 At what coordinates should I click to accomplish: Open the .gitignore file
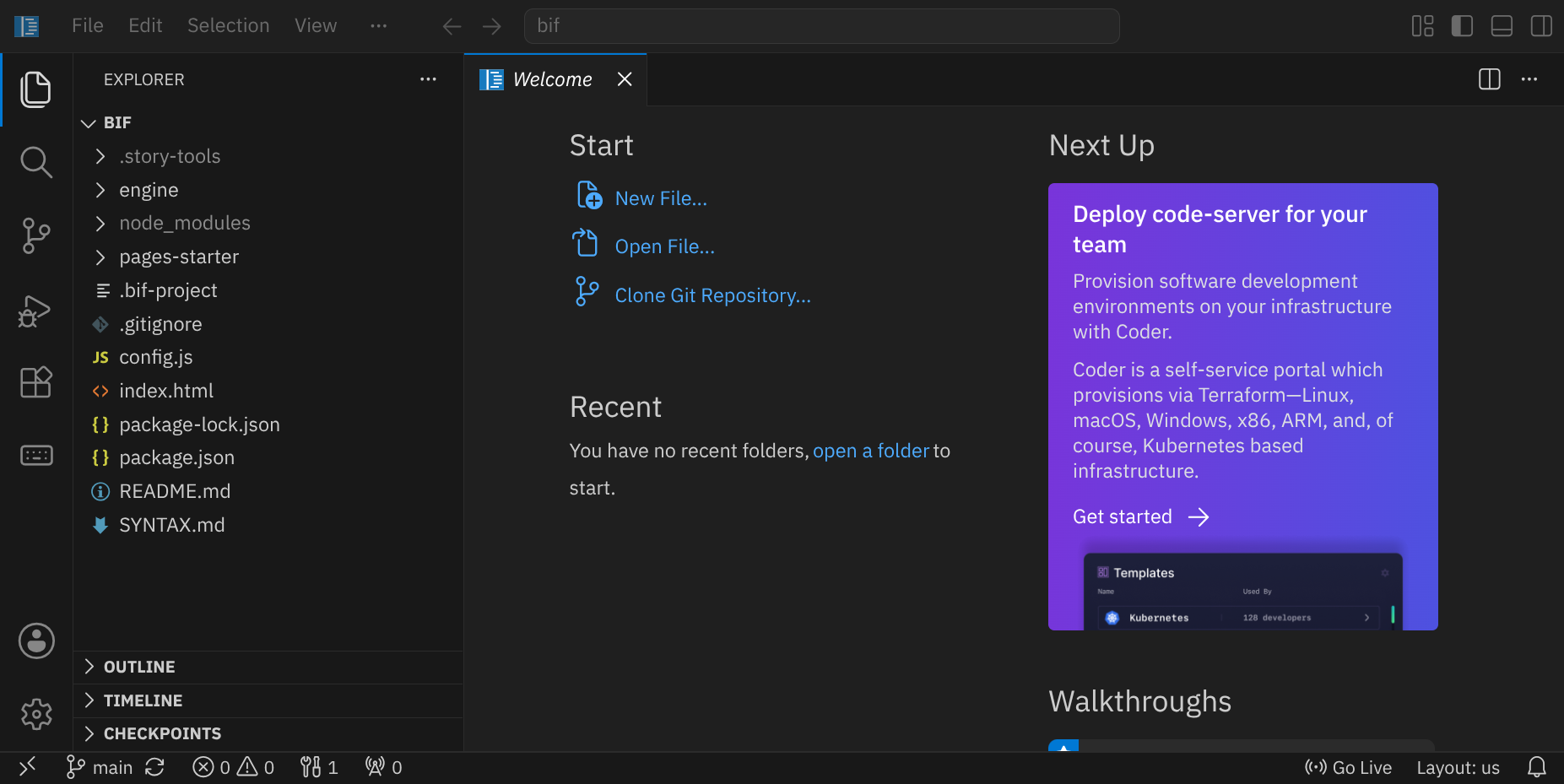coord(268,325)
